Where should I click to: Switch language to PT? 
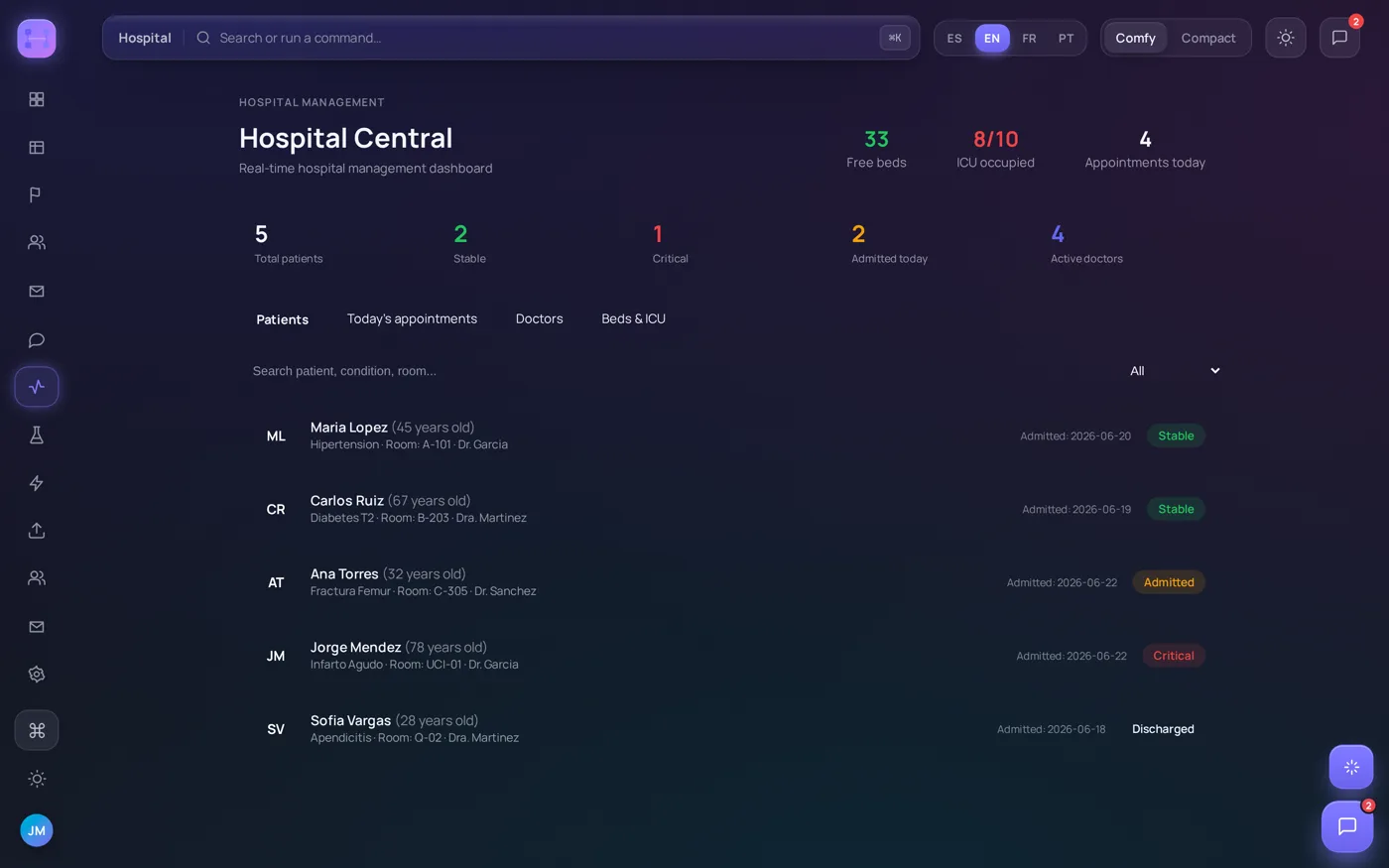(1066, 38)
